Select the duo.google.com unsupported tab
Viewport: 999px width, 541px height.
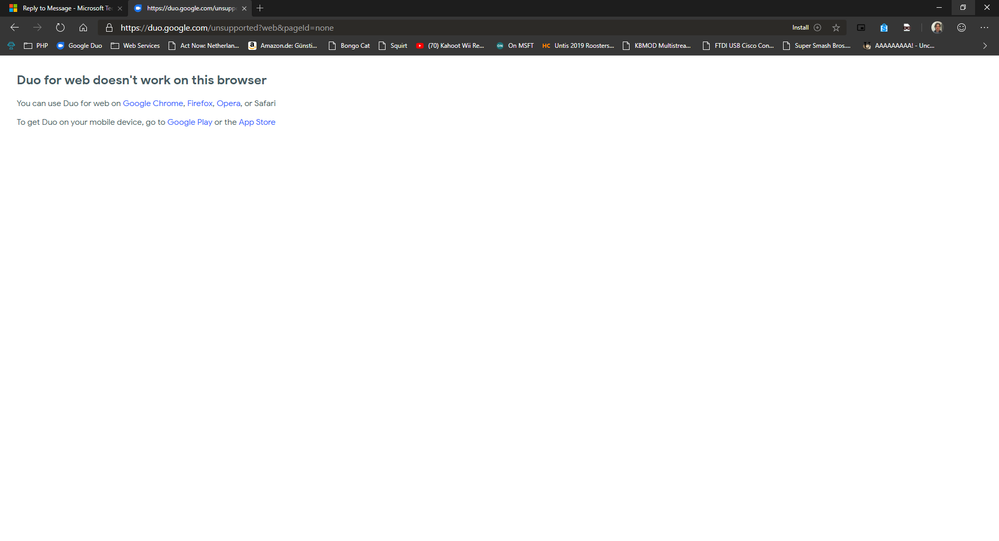tap(189, 8)
